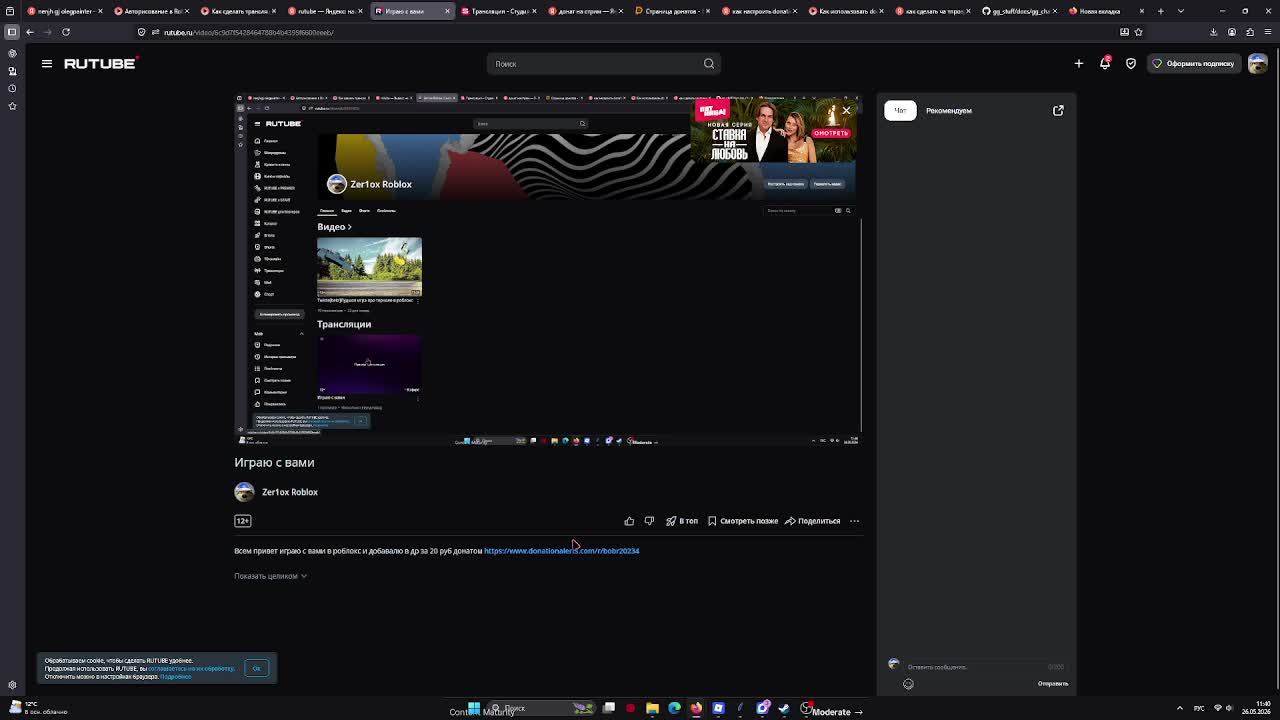Open a new browser tab
This screenshot has height=720, width=1280.
click(1160, 11)
